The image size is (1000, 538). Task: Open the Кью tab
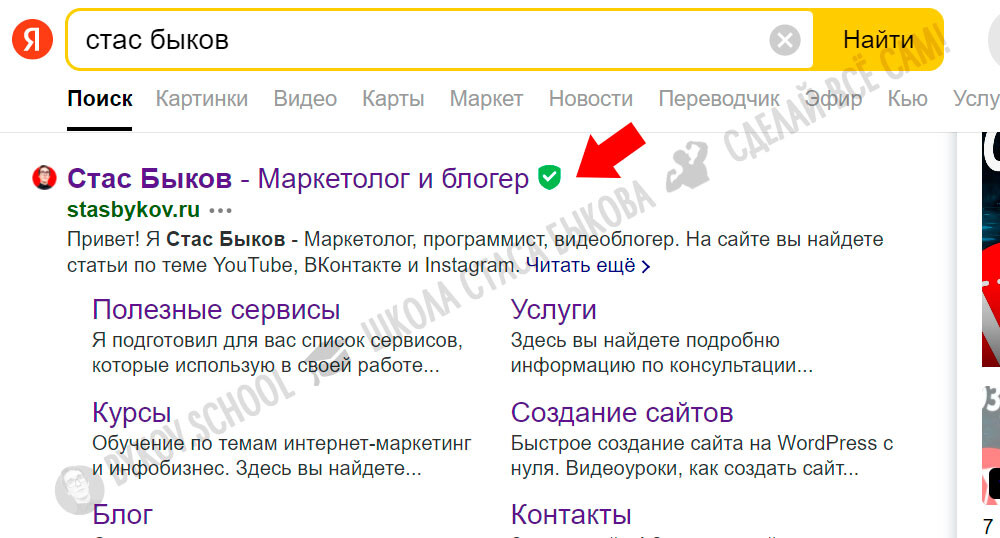click(907, 98)
